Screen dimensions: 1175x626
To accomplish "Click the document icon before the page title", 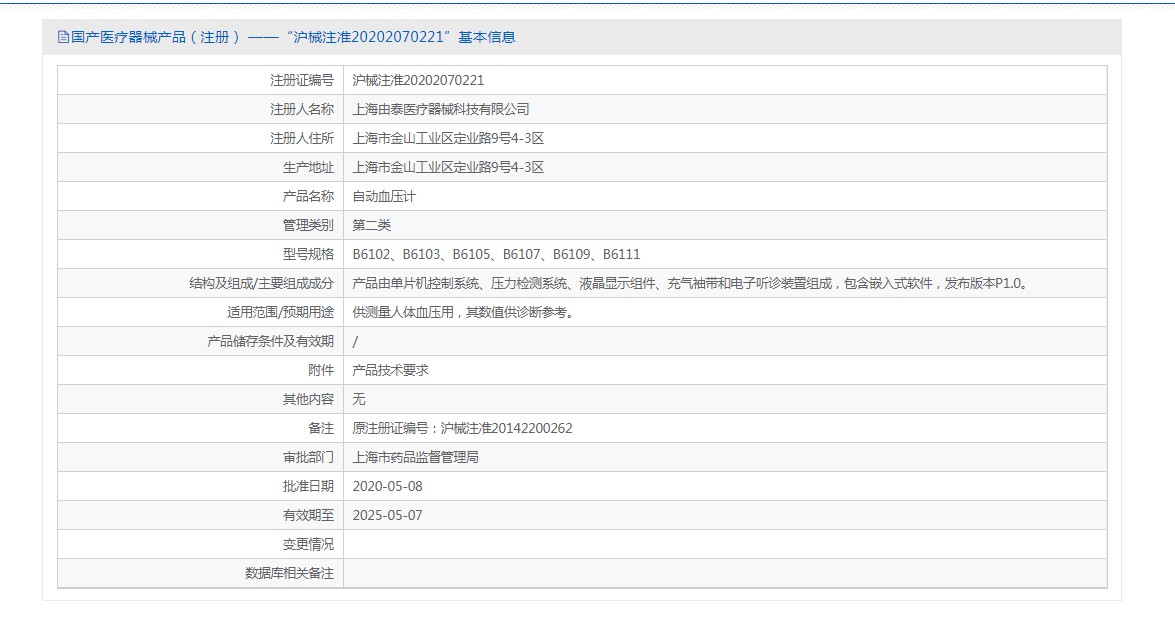I will point(63,37).
